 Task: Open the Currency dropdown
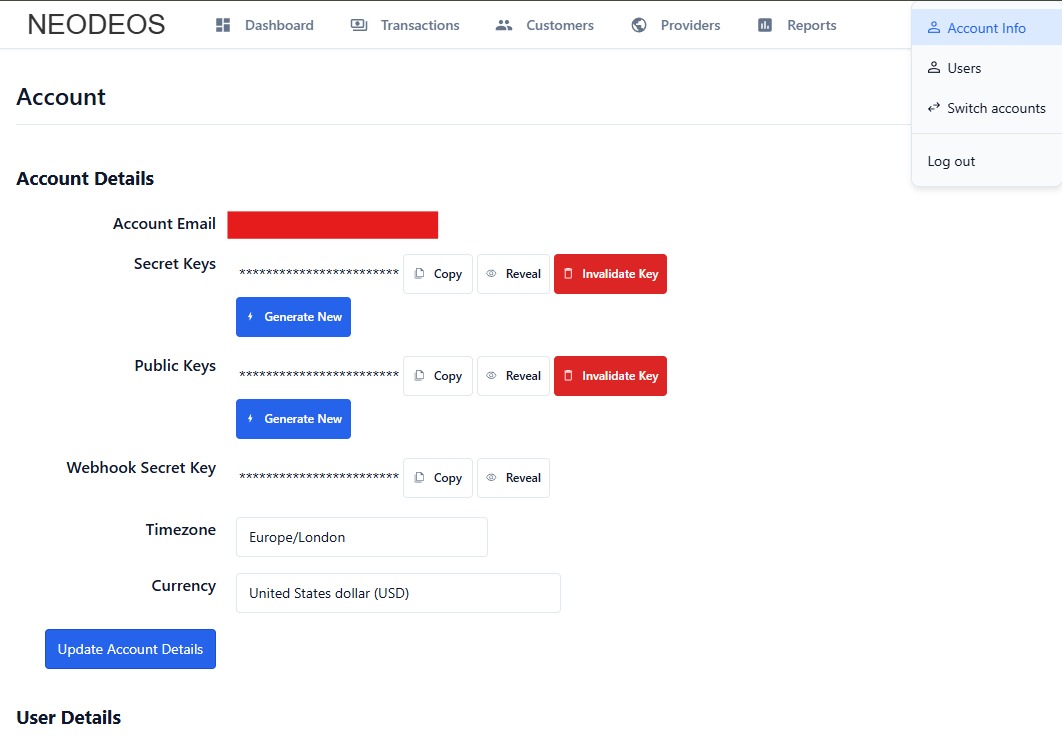(x=398, y=593)
